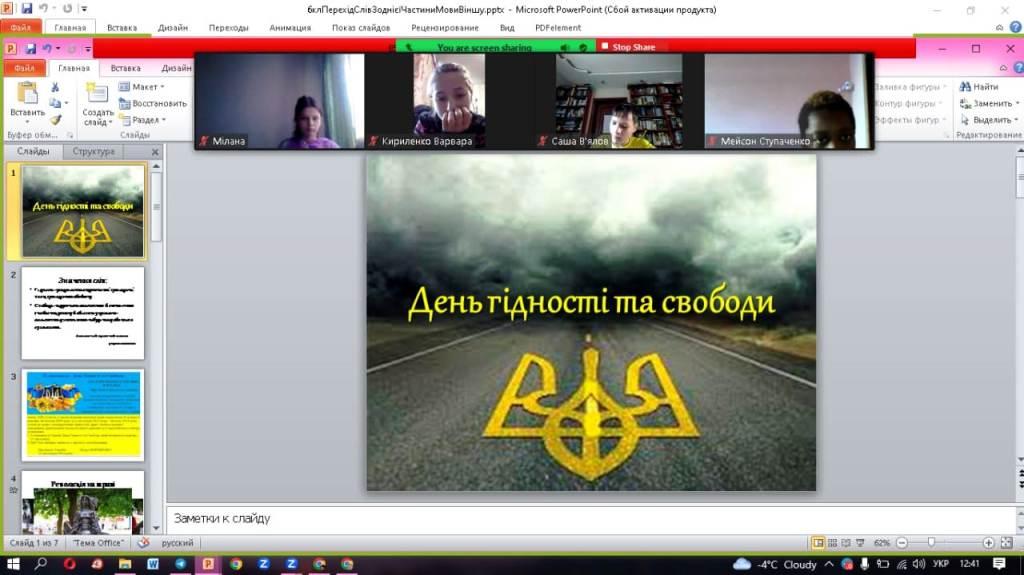
Task: Open Заливка фигуры dropdown
Action: 910,87
